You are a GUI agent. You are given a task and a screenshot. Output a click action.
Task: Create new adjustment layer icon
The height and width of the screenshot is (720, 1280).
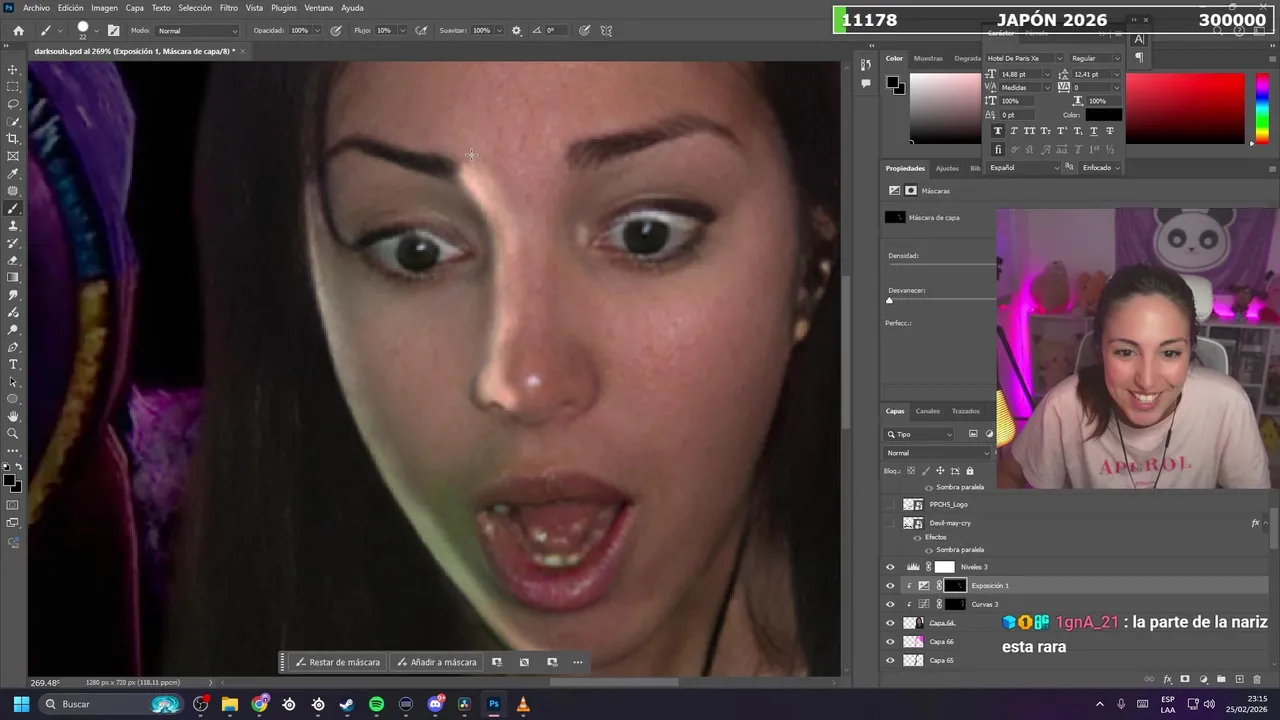(x=1203, y=680)
